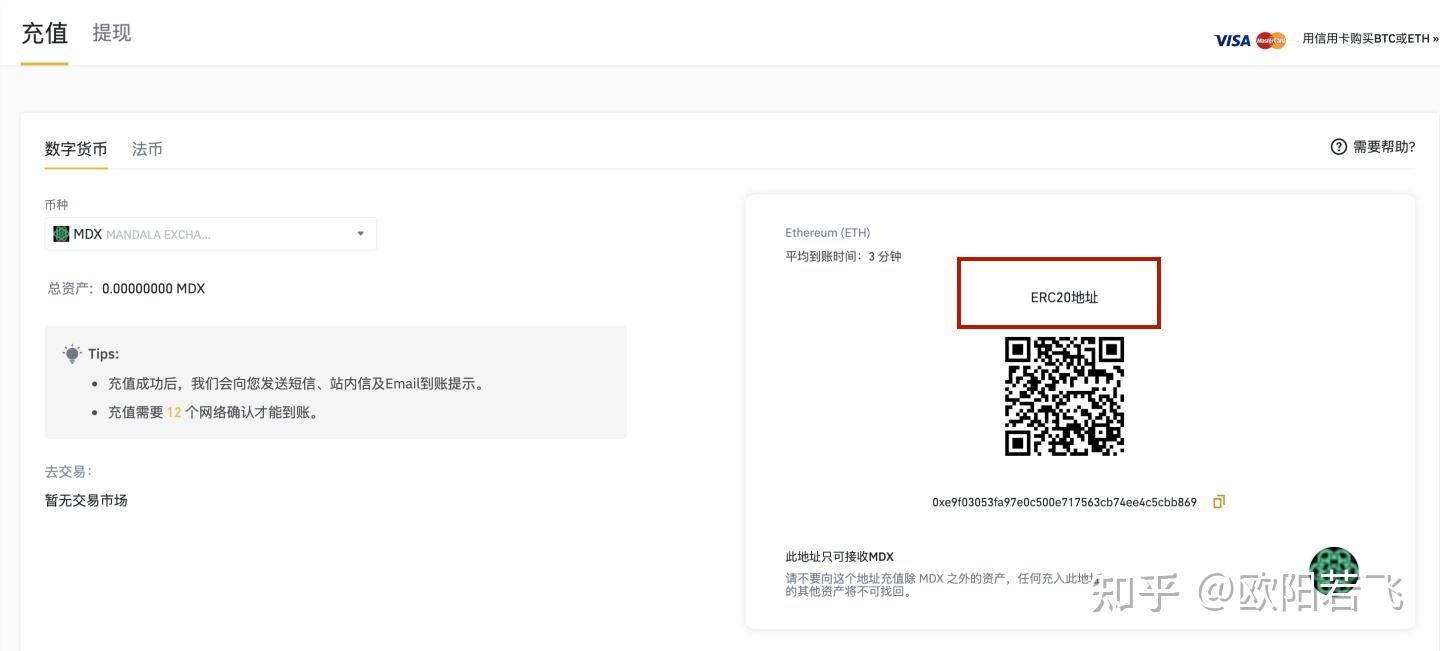Click the lightbulb icon in the Tips box
The width and height of the screenshot is (1440, 651).
tap(71, 354)
